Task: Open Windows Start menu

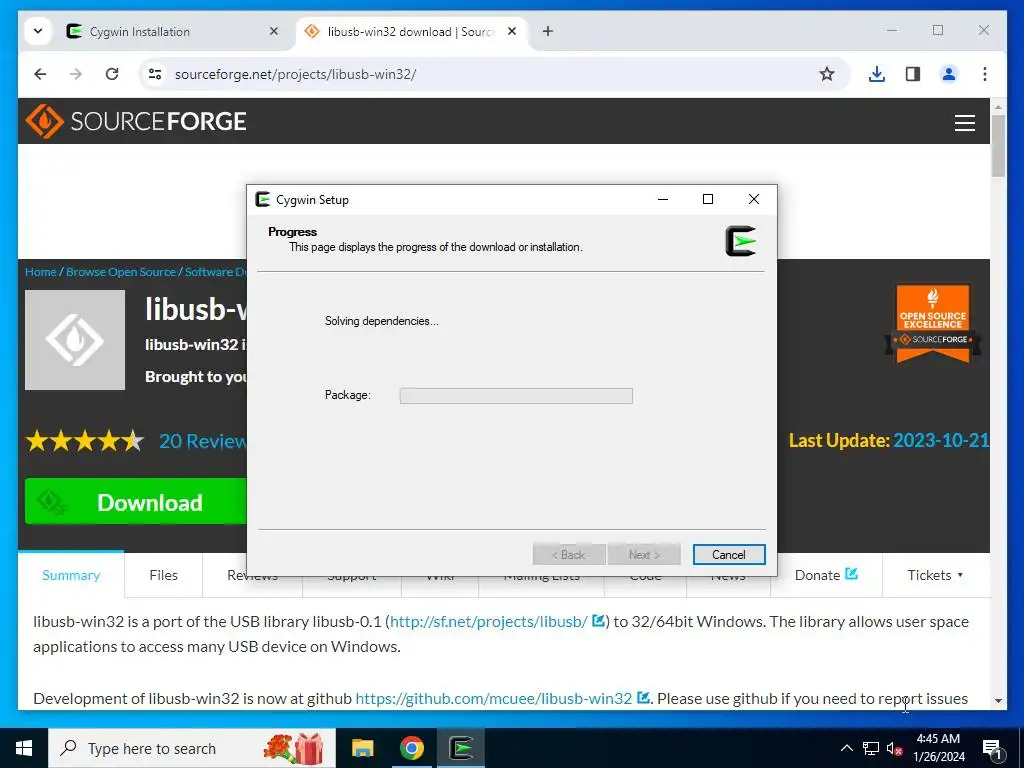Action: [x=24, y=748]
